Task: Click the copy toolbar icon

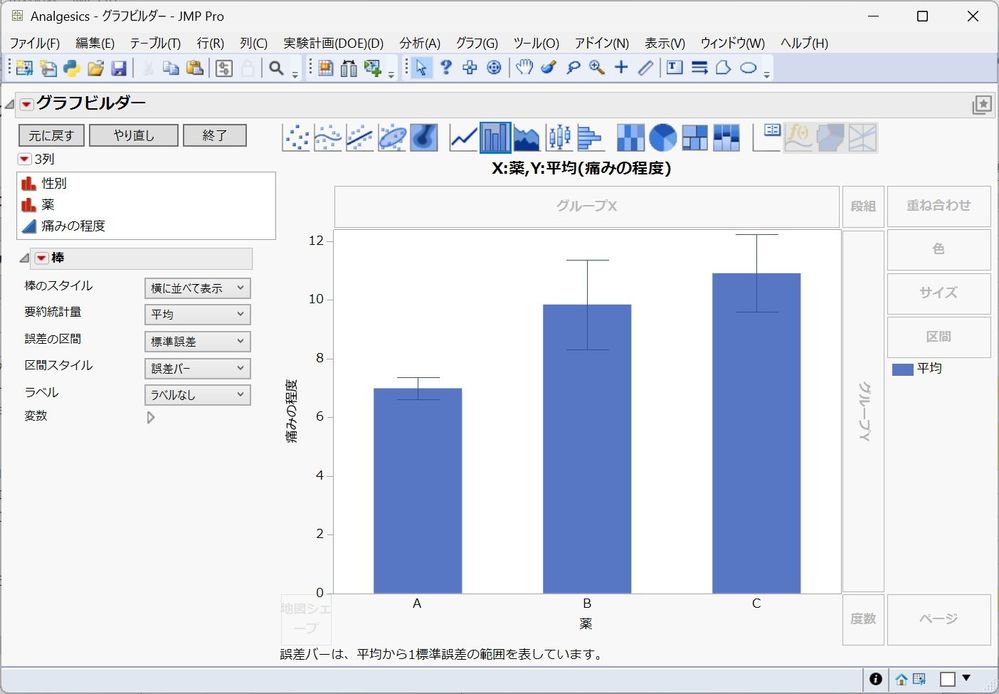Action: (x=171, y=68)
